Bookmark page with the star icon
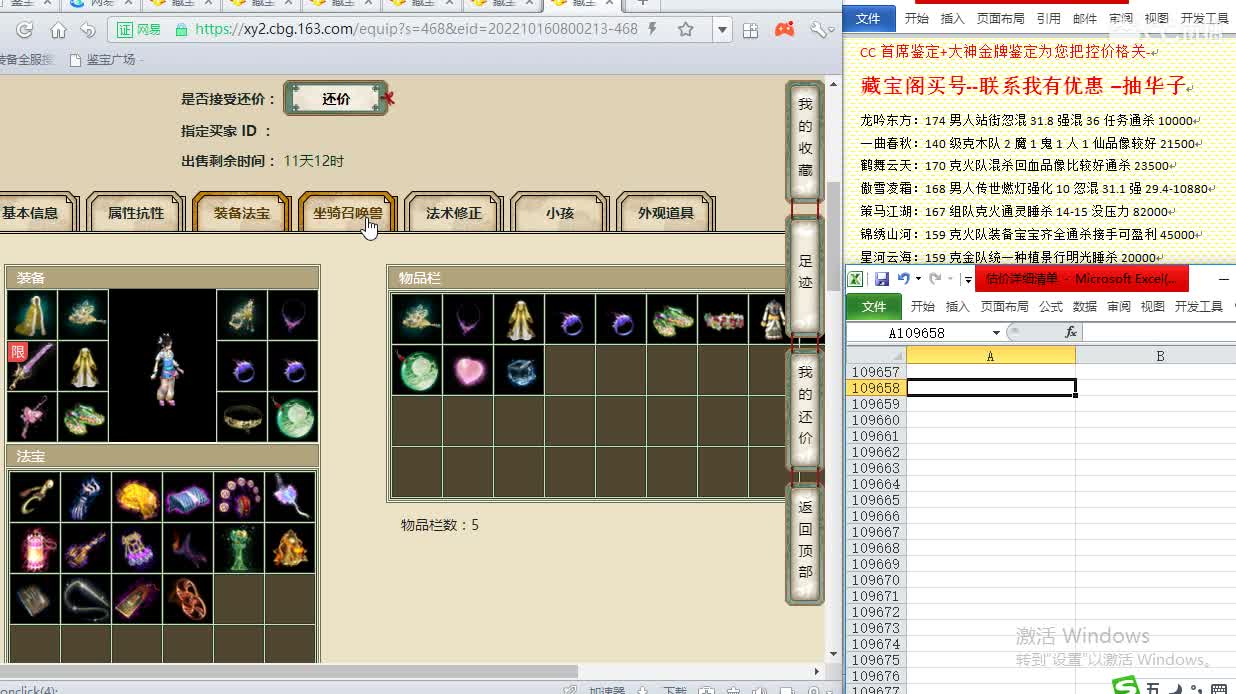This screenshot has width=1236, height=694. (686, 30)
